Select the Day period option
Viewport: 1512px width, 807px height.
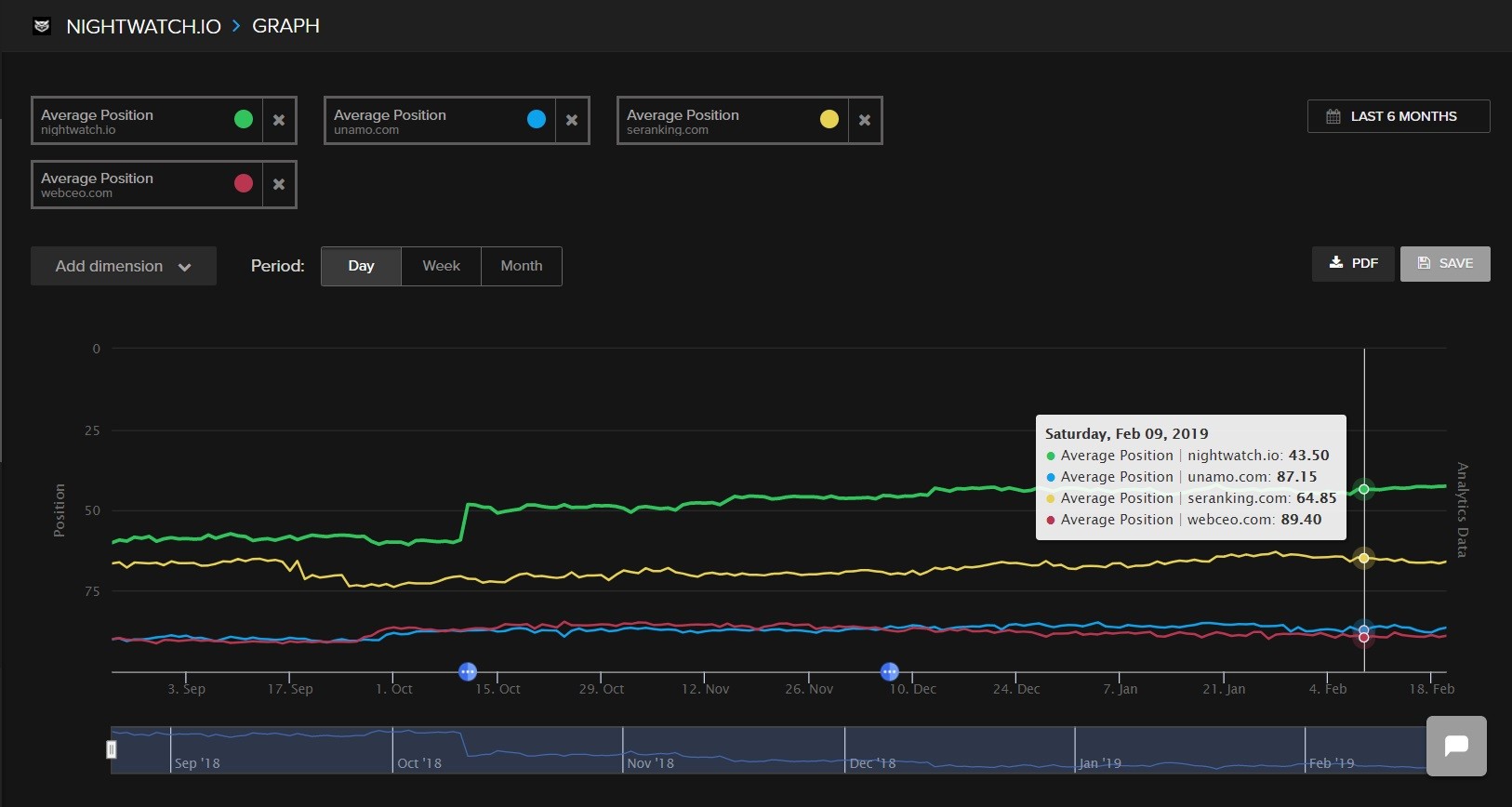tap(361, 266)
